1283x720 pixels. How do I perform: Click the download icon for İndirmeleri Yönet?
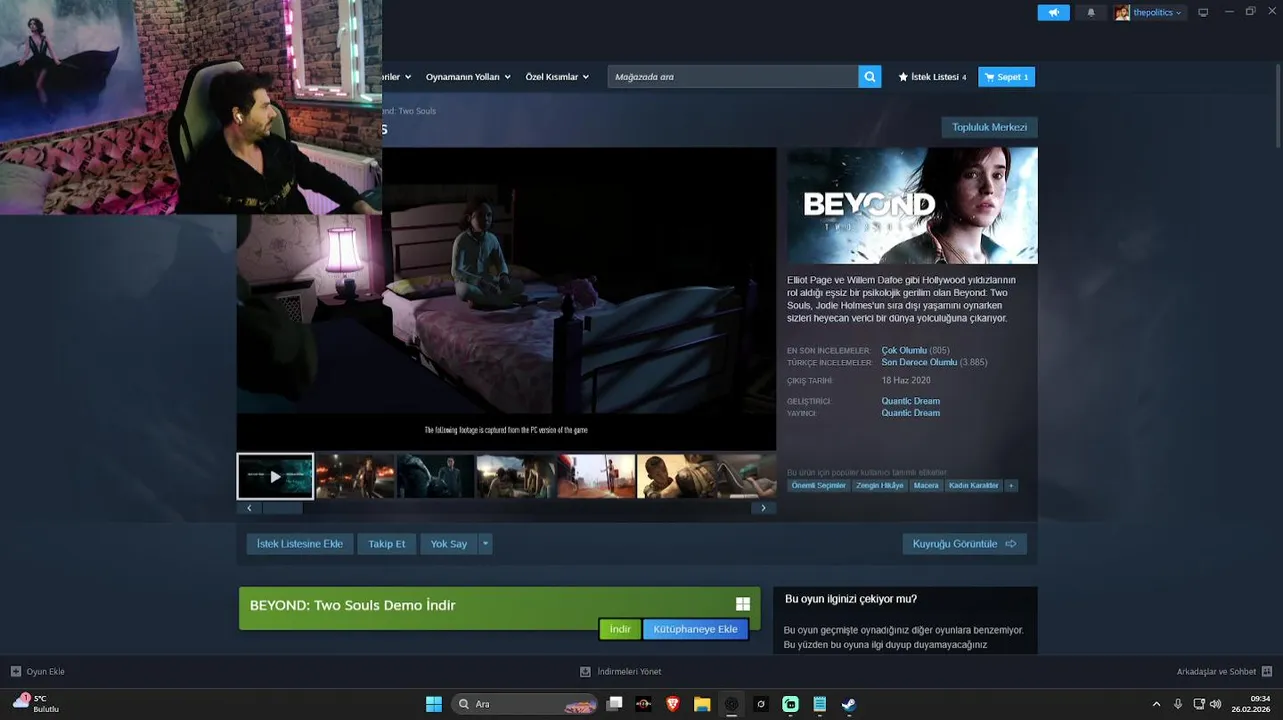pyautogui.click(x=586, y=671)
